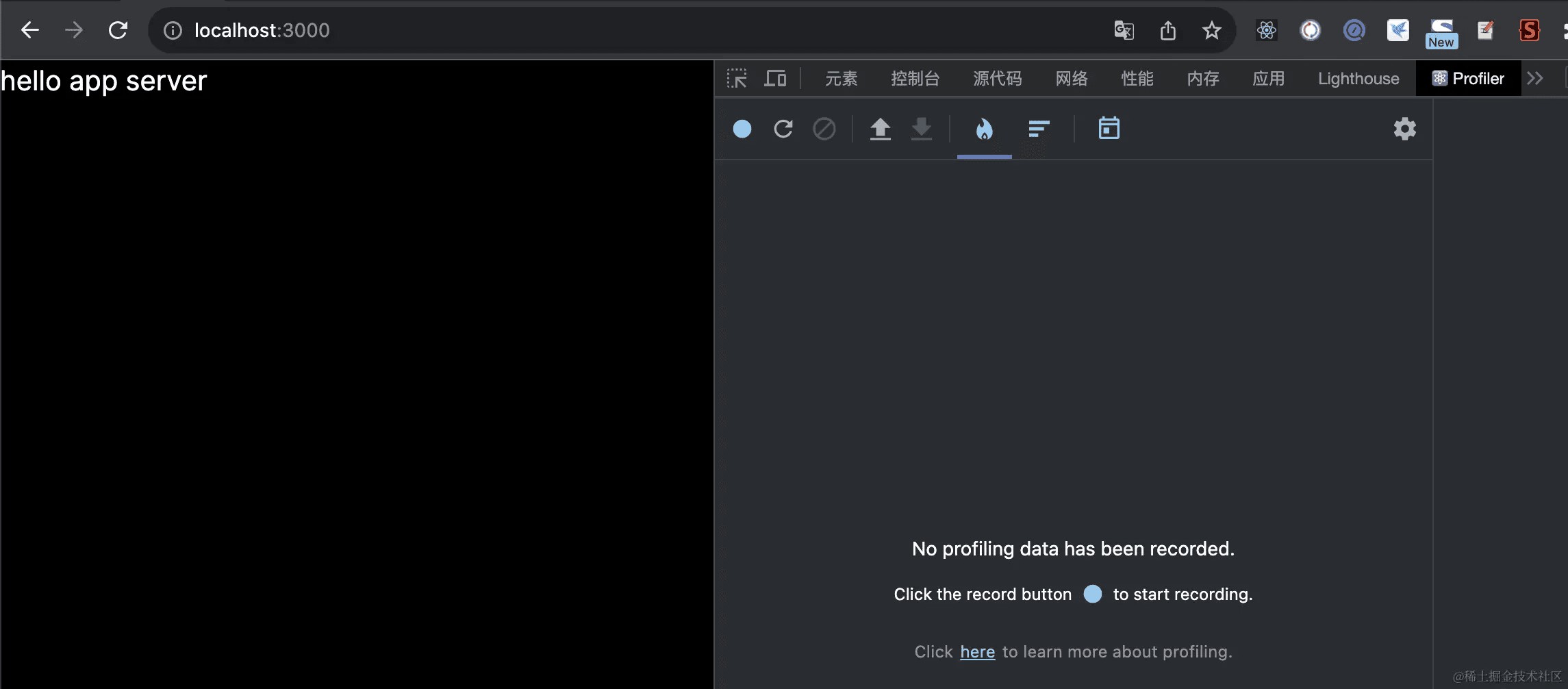Switch to the 源代码 (Sources) tab

(997, 79)
